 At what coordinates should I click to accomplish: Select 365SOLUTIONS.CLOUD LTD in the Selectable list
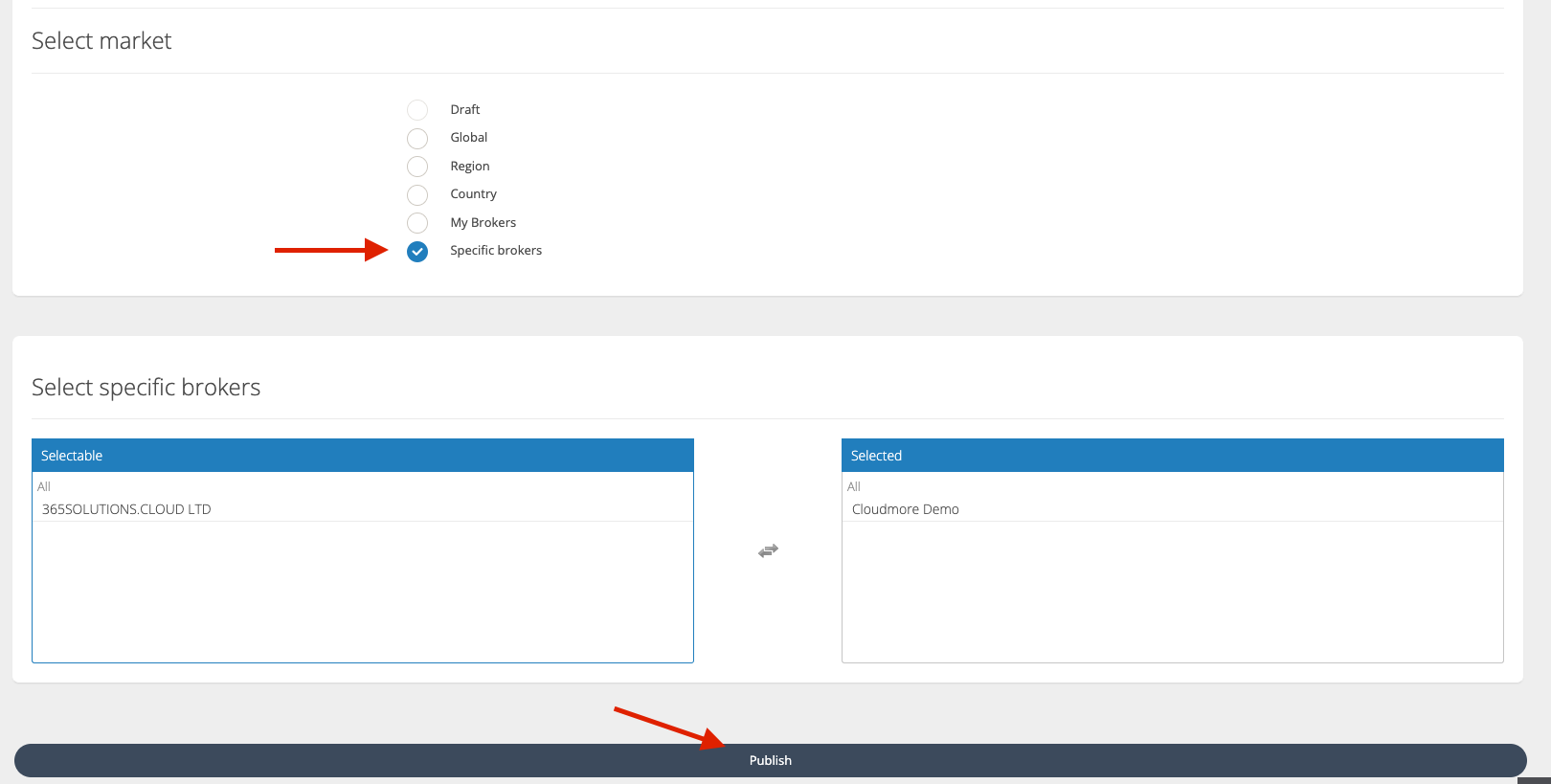click(126, 509)
